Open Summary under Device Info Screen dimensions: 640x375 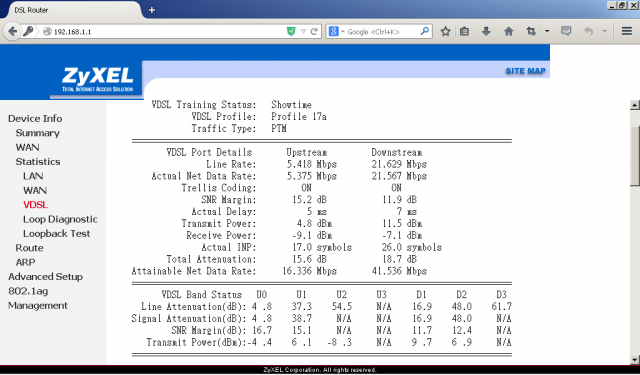coord(38,133)
